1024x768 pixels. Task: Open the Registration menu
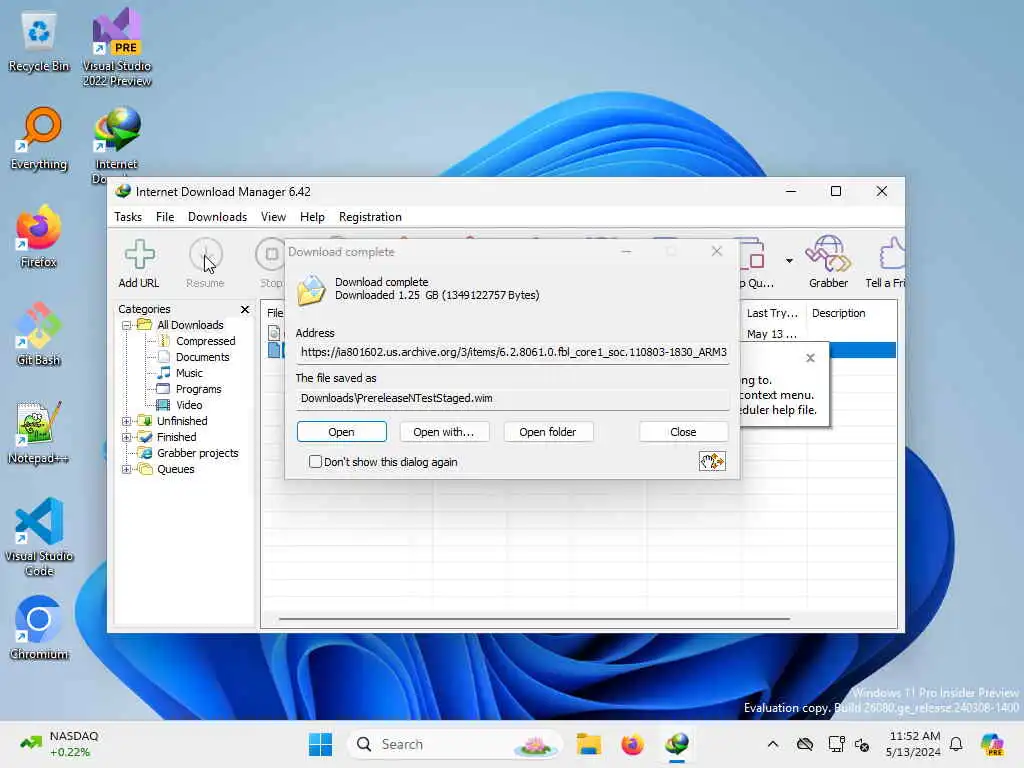tap(370, 217)
